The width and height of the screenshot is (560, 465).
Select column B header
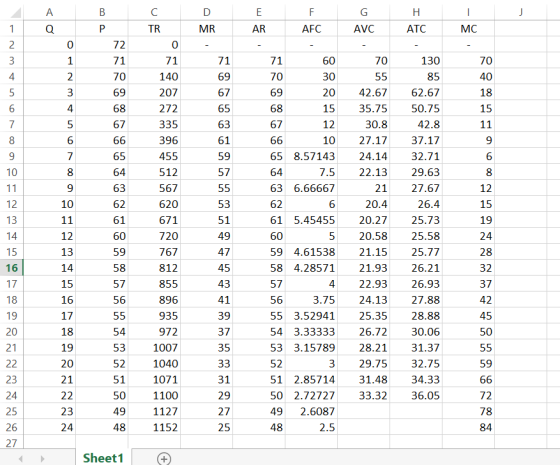pyautogui.click(x=102, y=12)
